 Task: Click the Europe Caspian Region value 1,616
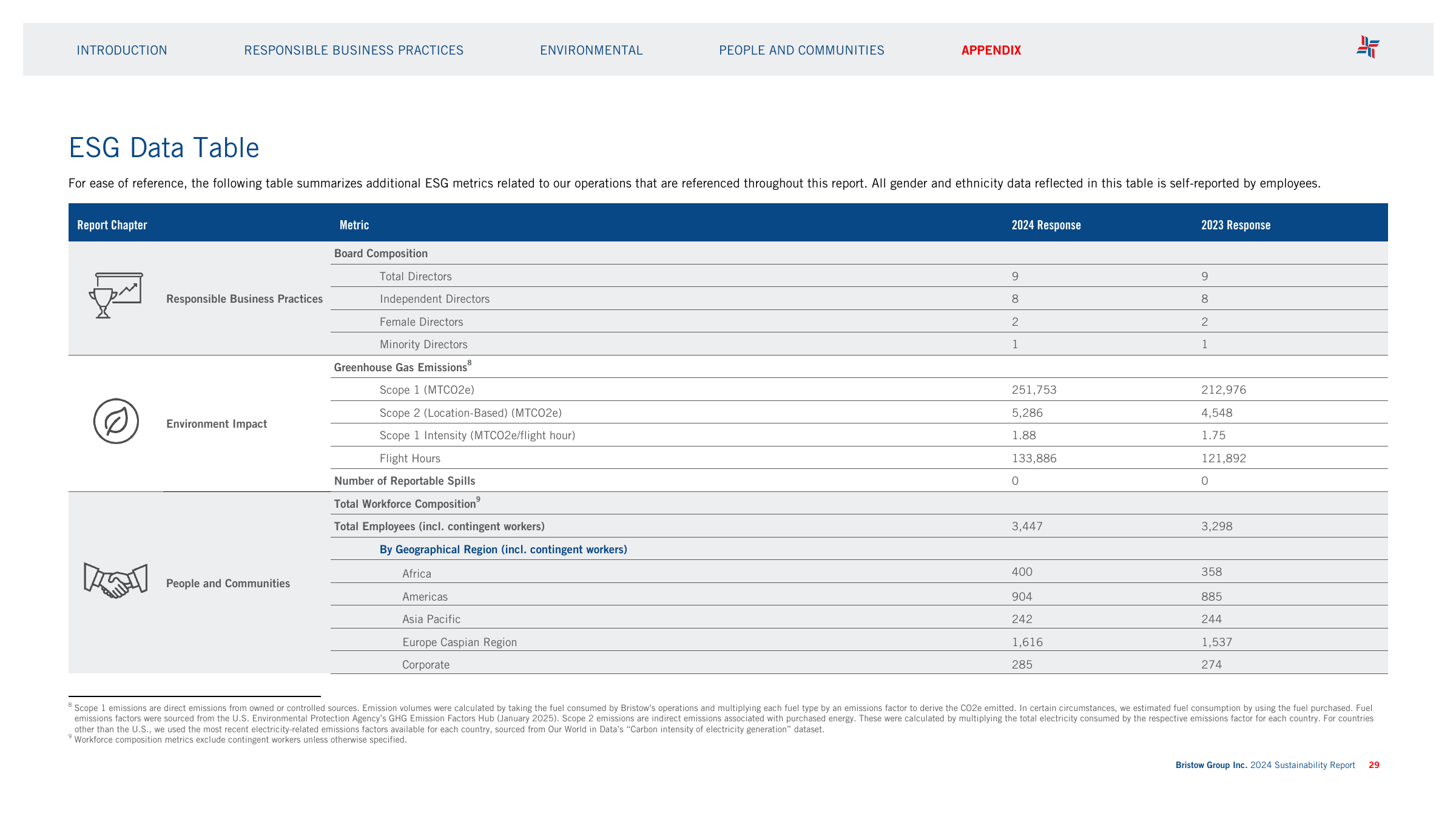(x=1027, y=642)
